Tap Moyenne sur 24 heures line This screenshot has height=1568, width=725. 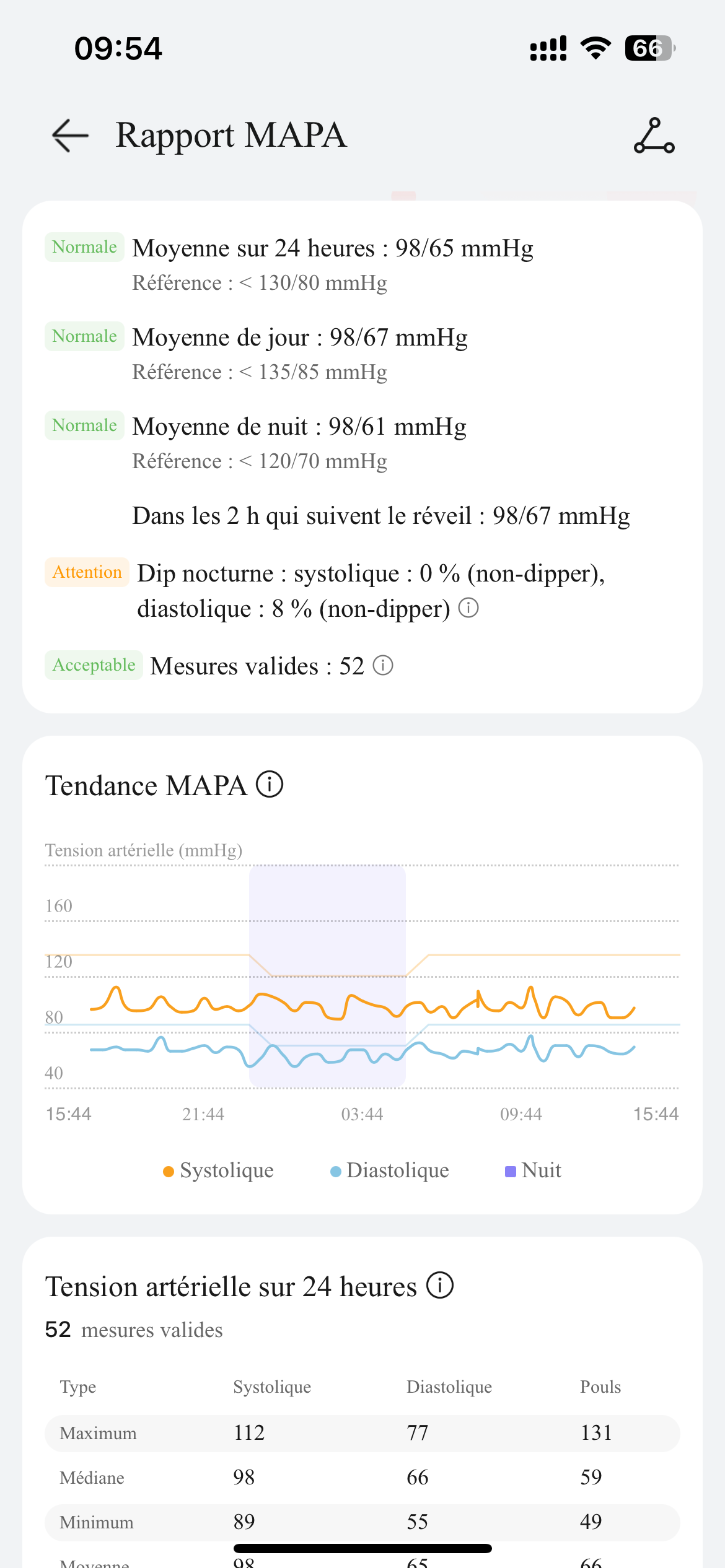[x=333, y=248]
